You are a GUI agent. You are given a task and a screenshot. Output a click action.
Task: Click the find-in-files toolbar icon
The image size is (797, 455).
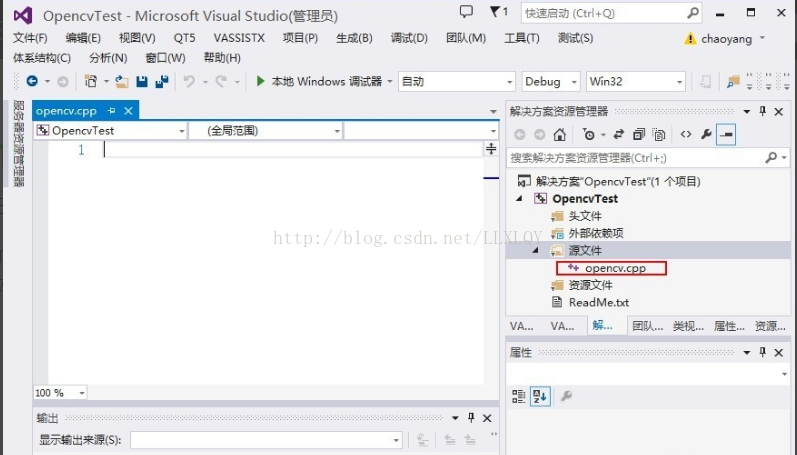733,81
